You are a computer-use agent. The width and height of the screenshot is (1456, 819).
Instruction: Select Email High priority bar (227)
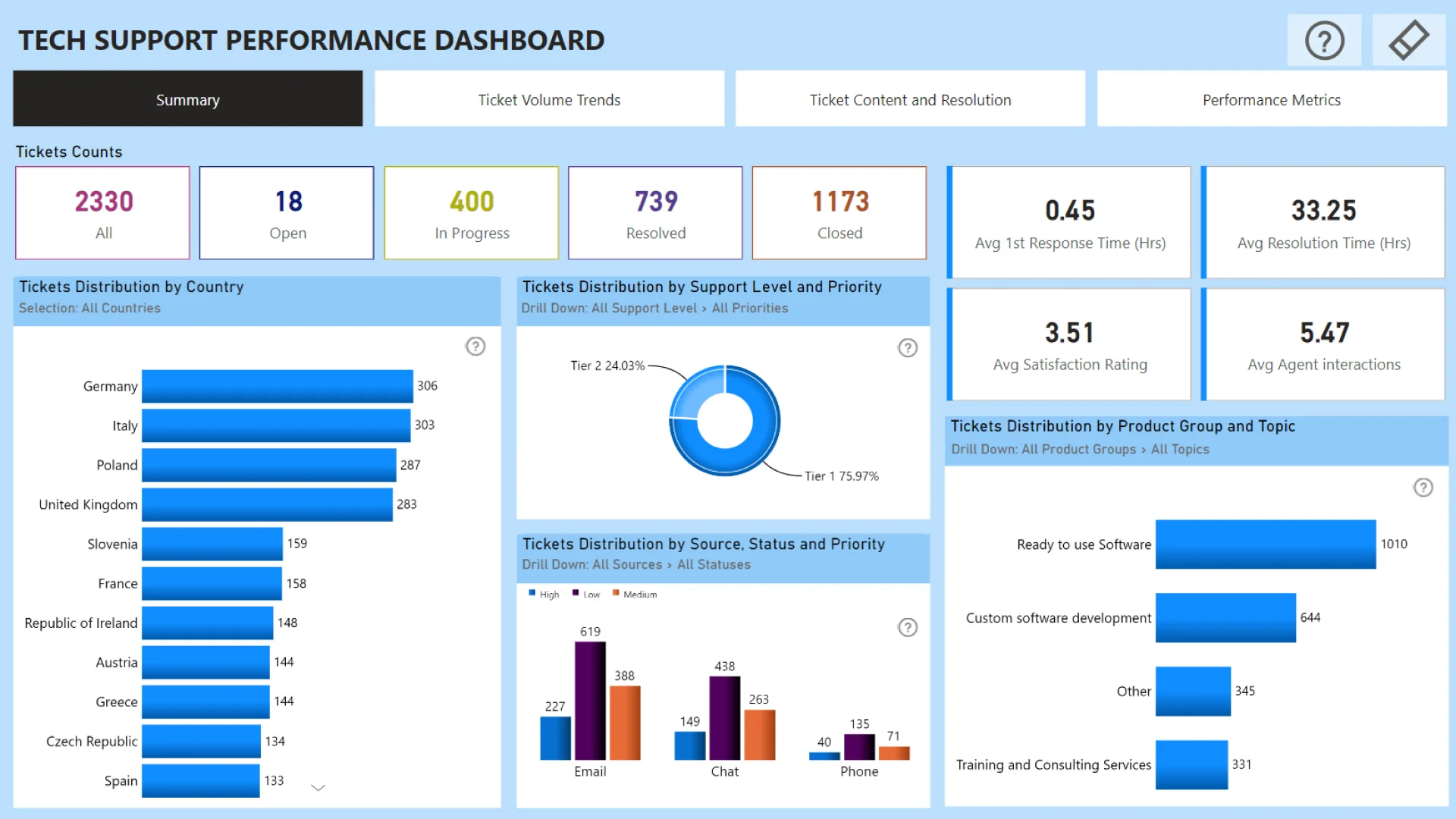pos(555,738)
